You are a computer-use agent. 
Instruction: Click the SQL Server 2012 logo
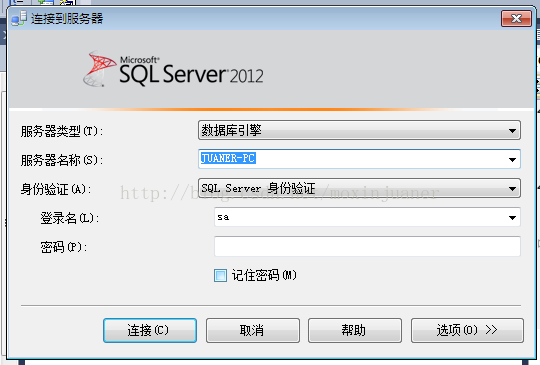click(173, 69)
